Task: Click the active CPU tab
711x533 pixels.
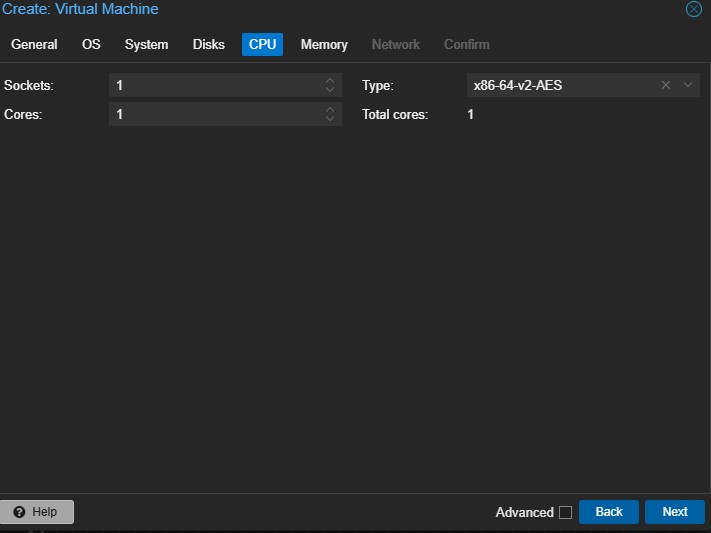Action: click(x=262, y=44)
